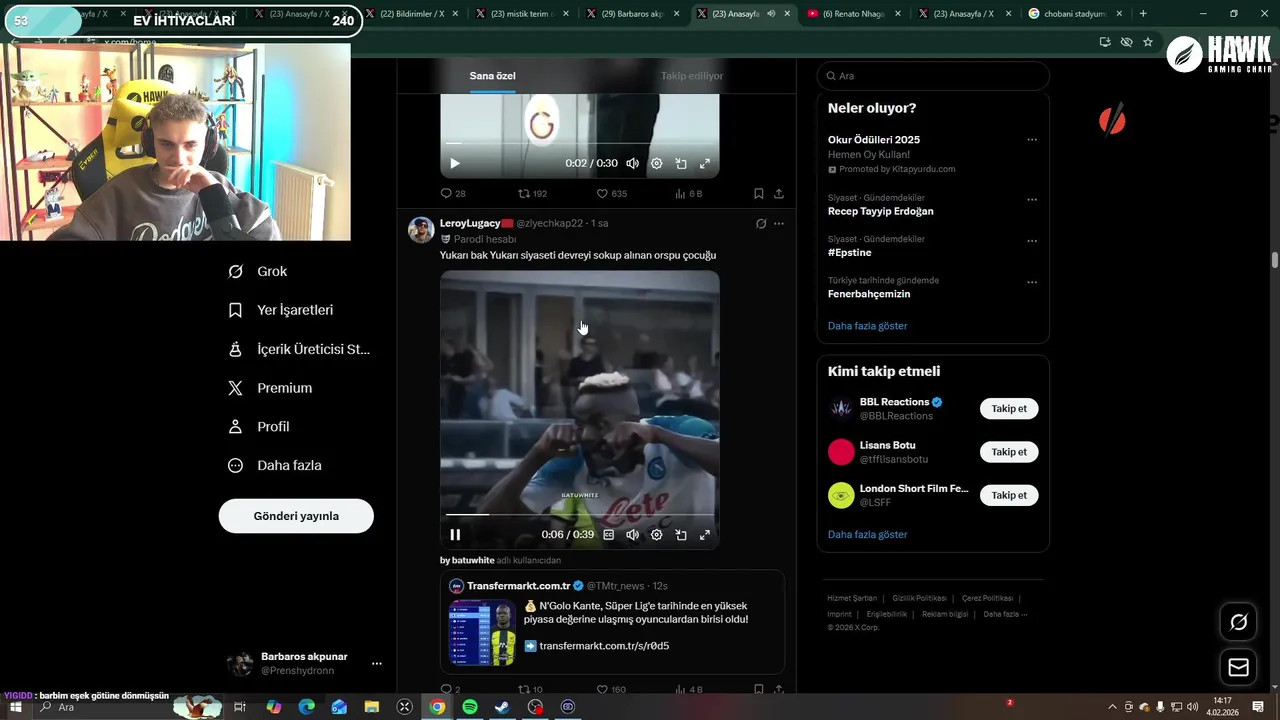Switch to the Takip ediliyor tab
Viewport: 1280px width, 720px height.
click(692, 76)
